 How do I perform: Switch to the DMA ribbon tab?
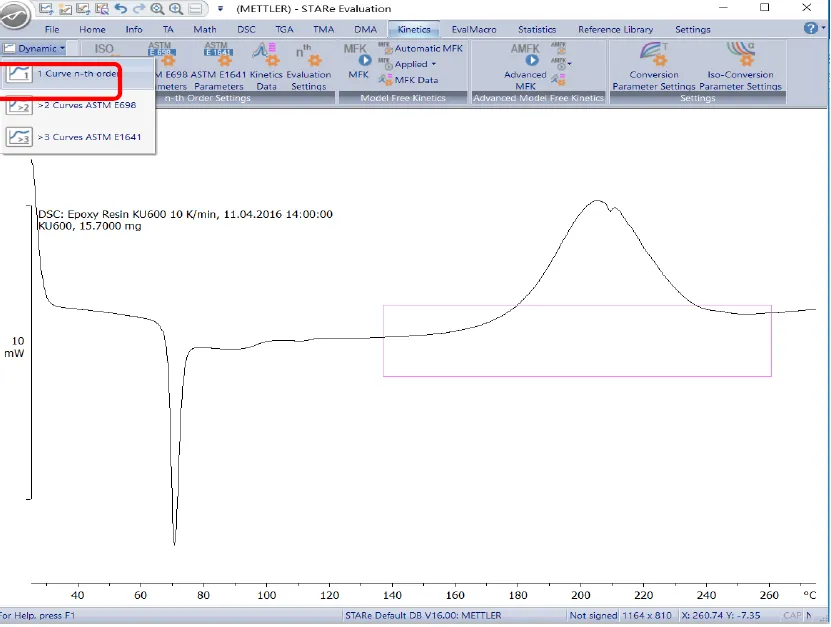tap(365, 29)
